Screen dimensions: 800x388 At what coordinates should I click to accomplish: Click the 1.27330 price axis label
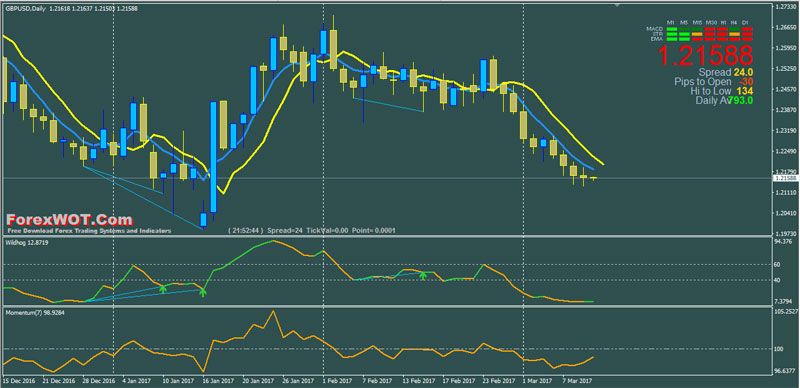click(785, 7)
